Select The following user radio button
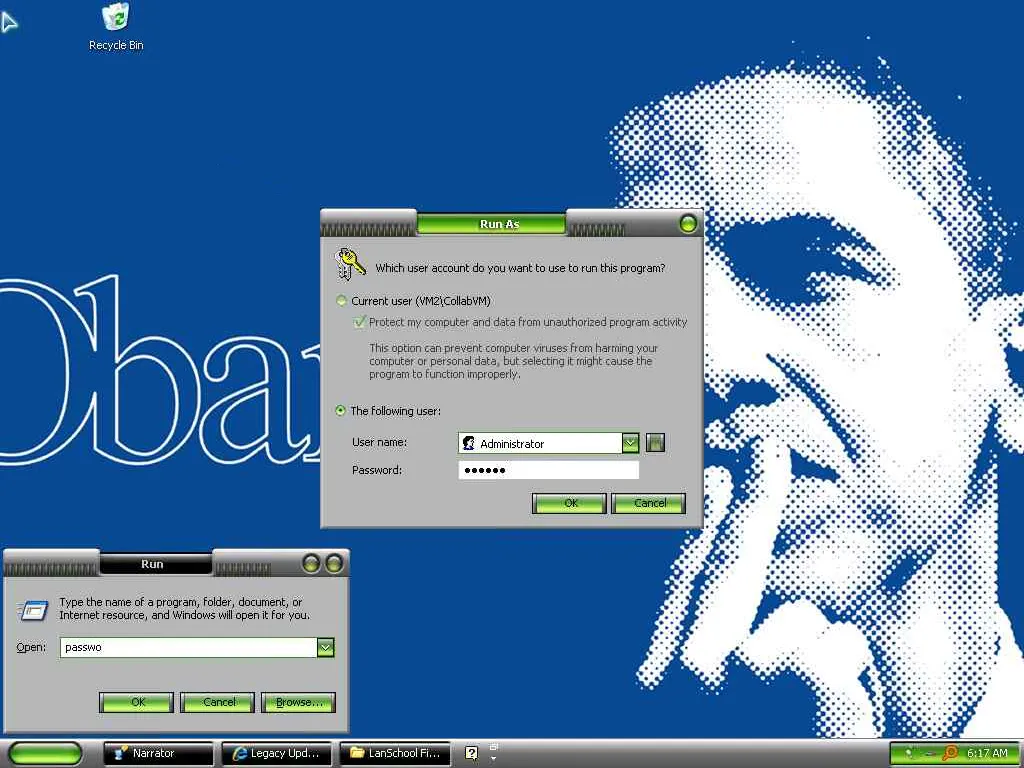This screenshot has width=1024, height=768. click(340, 411)
